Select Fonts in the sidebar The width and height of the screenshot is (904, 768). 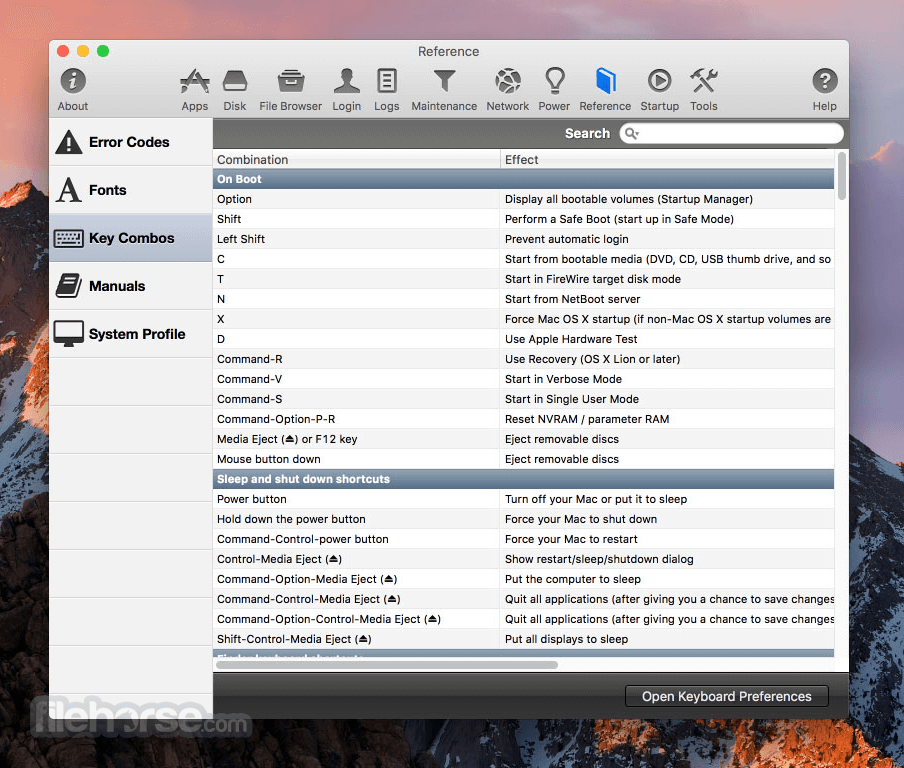point(131,190)
